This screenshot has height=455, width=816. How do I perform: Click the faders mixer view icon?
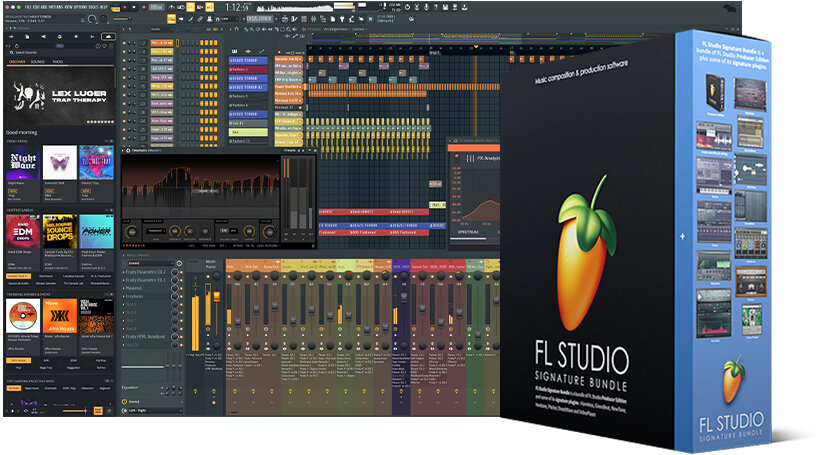coord(314,19)
